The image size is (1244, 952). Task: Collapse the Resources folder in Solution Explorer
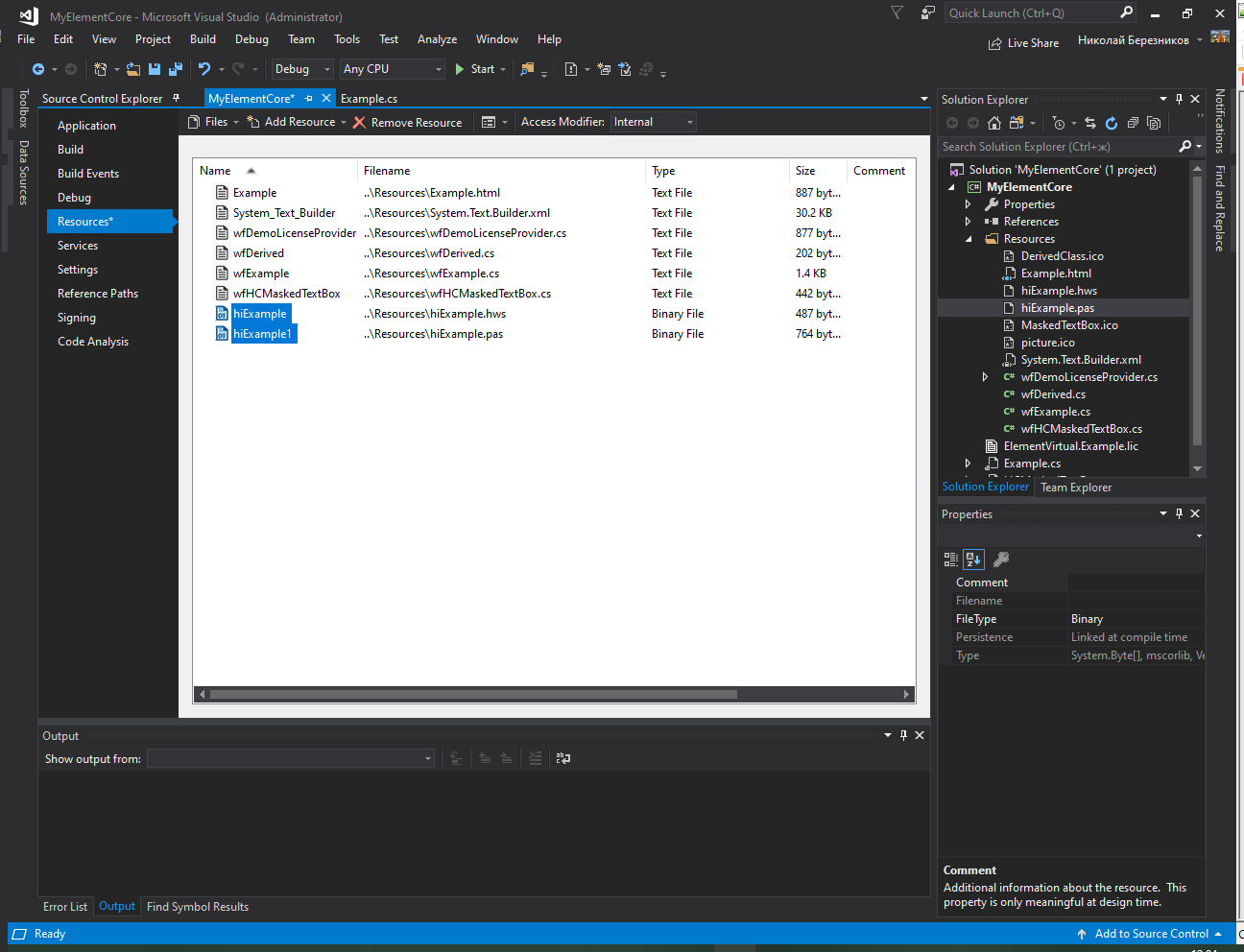[x=968, y=239]
